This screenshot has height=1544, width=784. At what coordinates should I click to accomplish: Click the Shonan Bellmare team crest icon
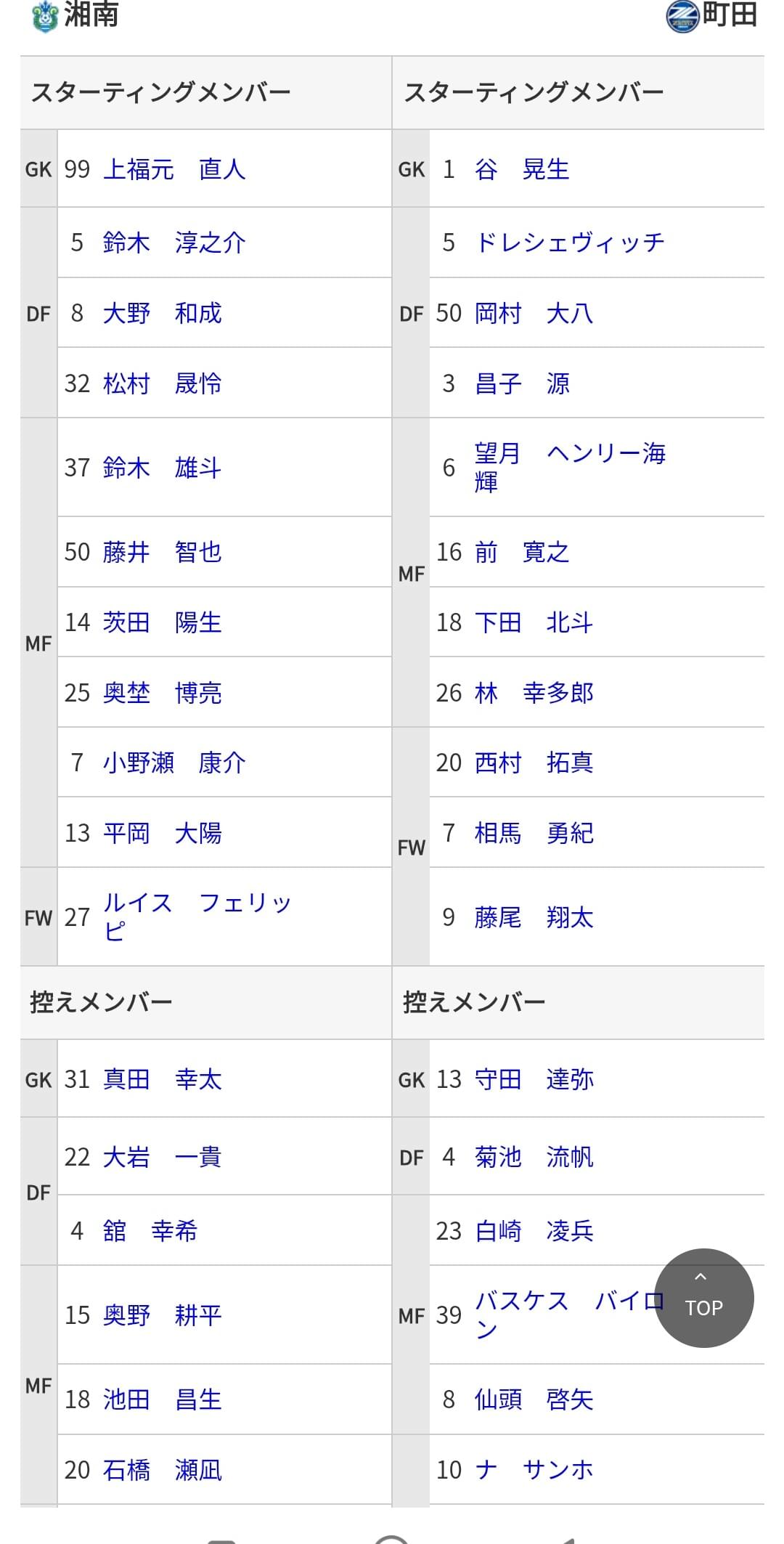coord(44,16)
